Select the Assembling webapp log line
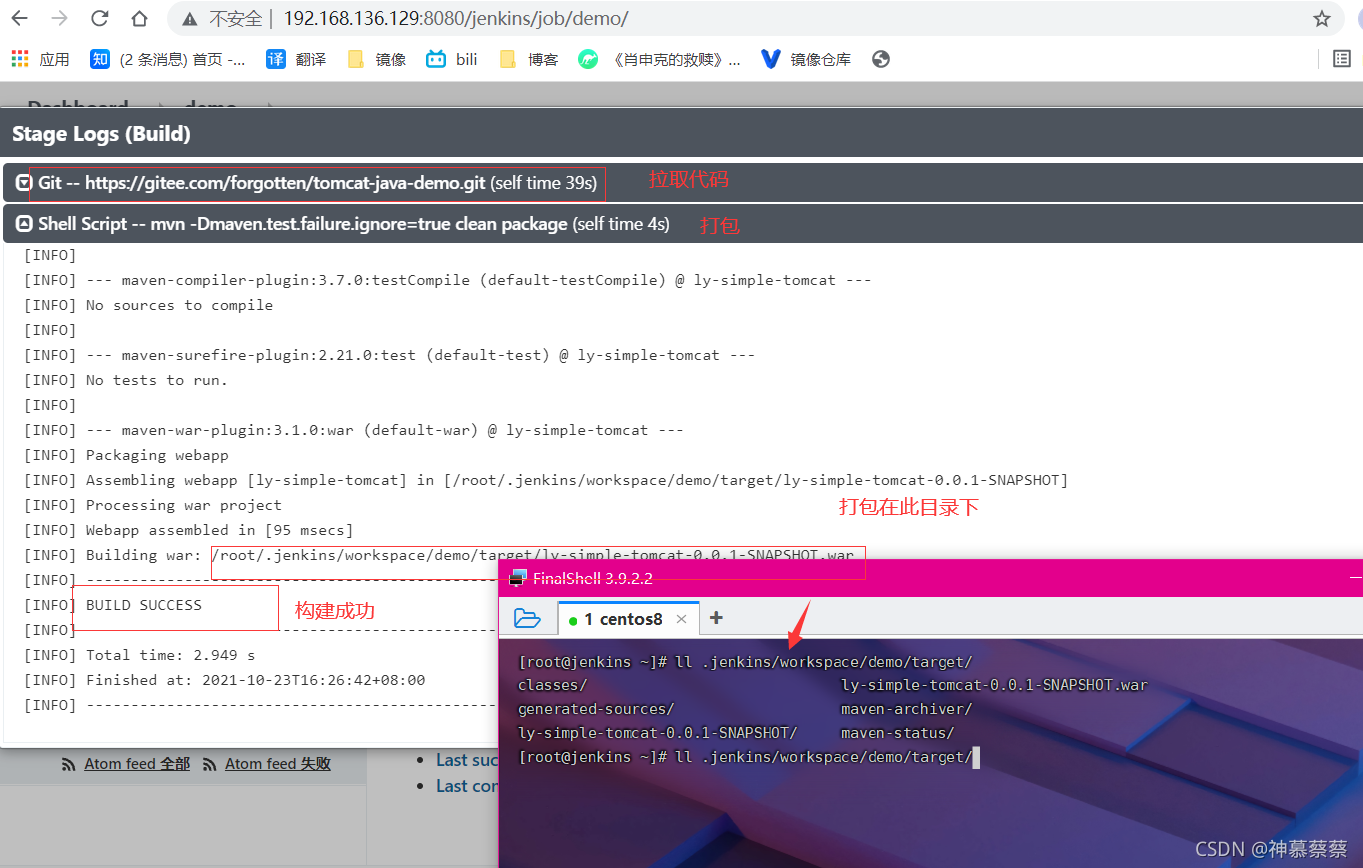1363x868 pixels. click(x=546, y=480)
